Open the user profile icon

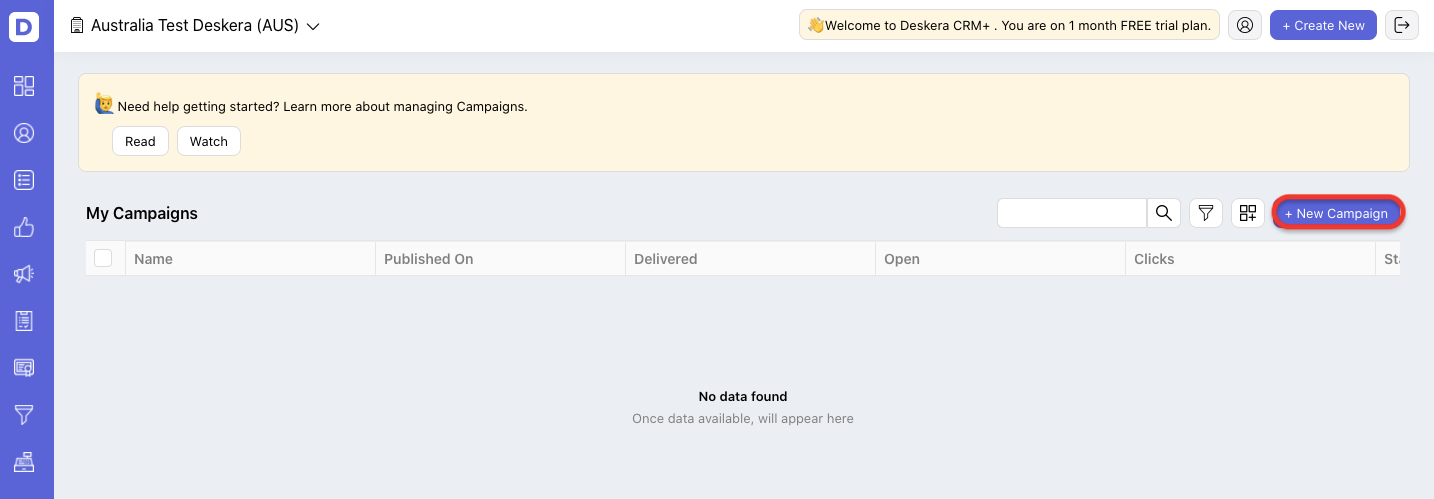coord(1245,26)
